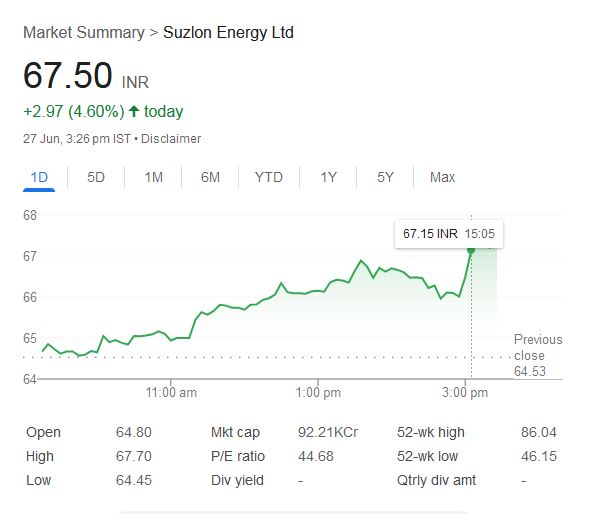Screen dimensions: 614x514
Task: Open the 1M chart range
Action: point(153,177)
